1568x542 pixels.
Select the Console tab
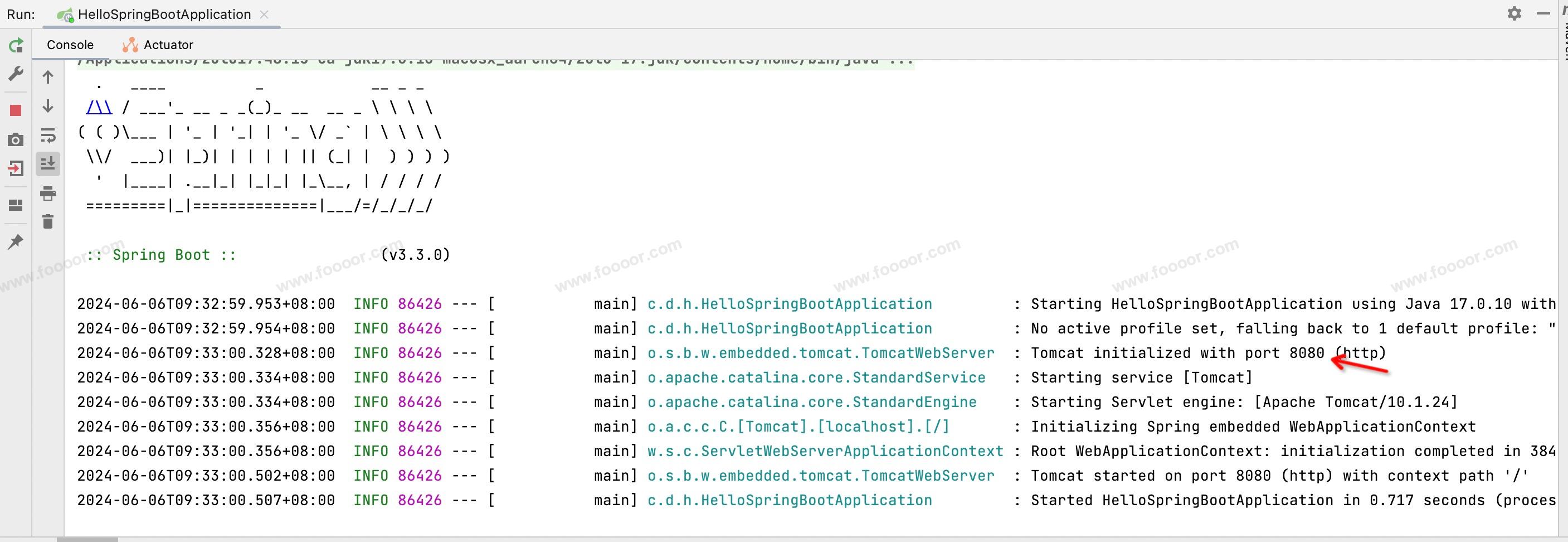point(70,45)
